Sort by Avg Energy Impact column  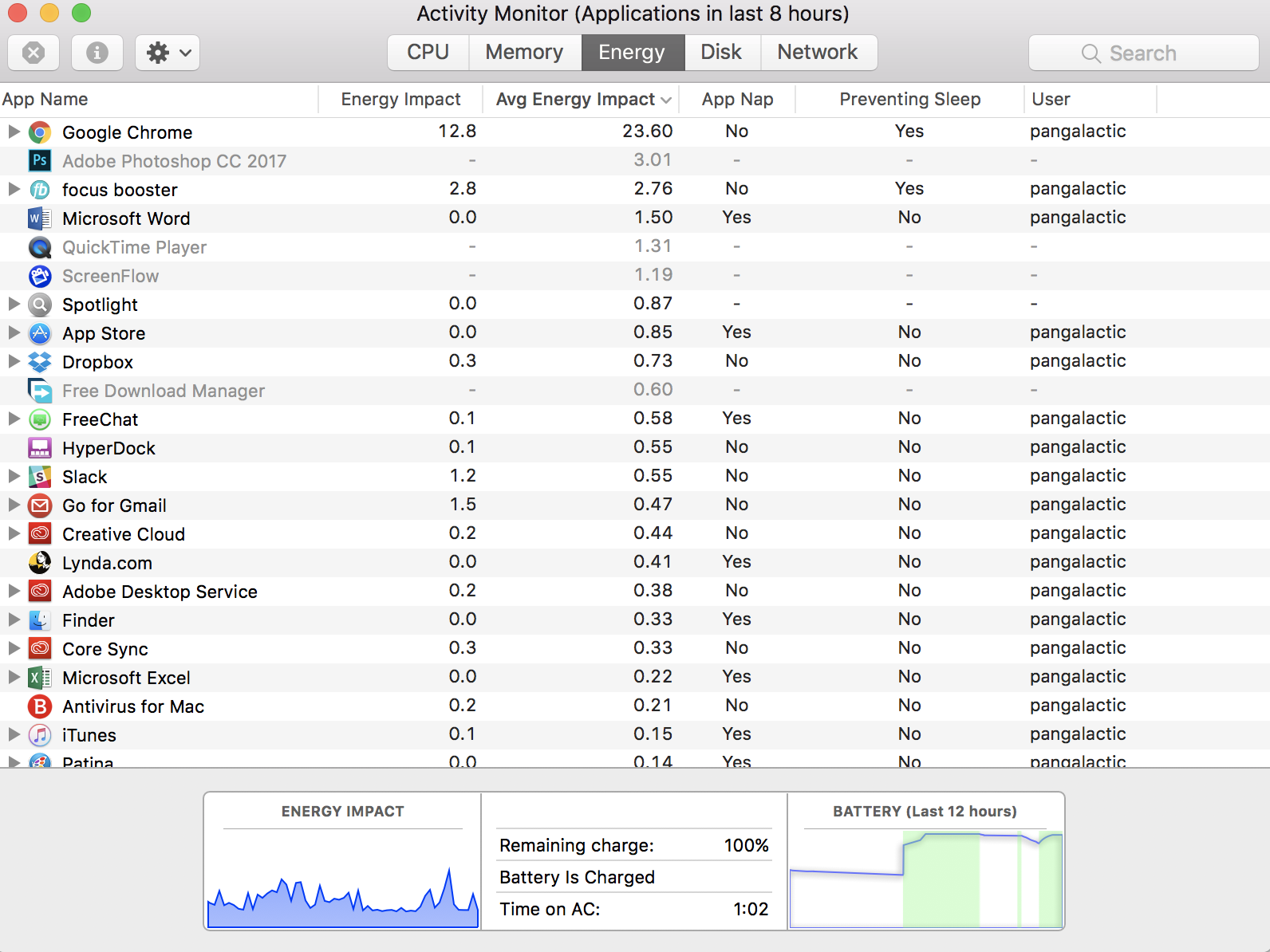pos(581,100)
